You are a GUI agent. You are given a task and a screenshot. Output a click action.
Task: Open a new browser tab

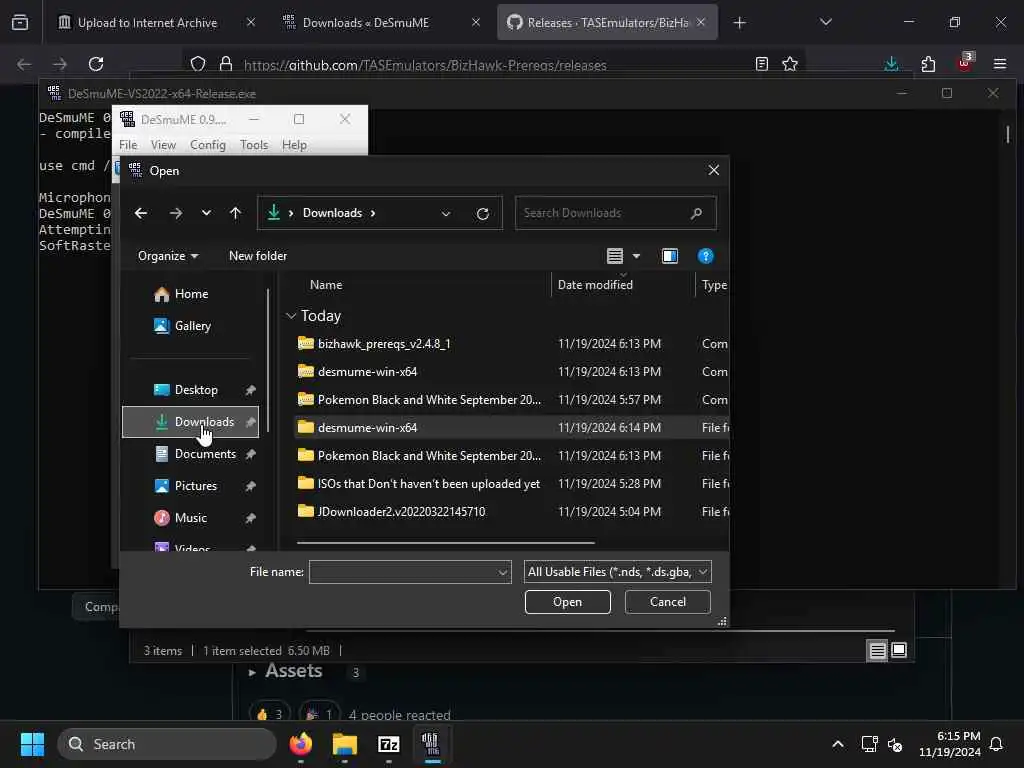pos(739,23)
